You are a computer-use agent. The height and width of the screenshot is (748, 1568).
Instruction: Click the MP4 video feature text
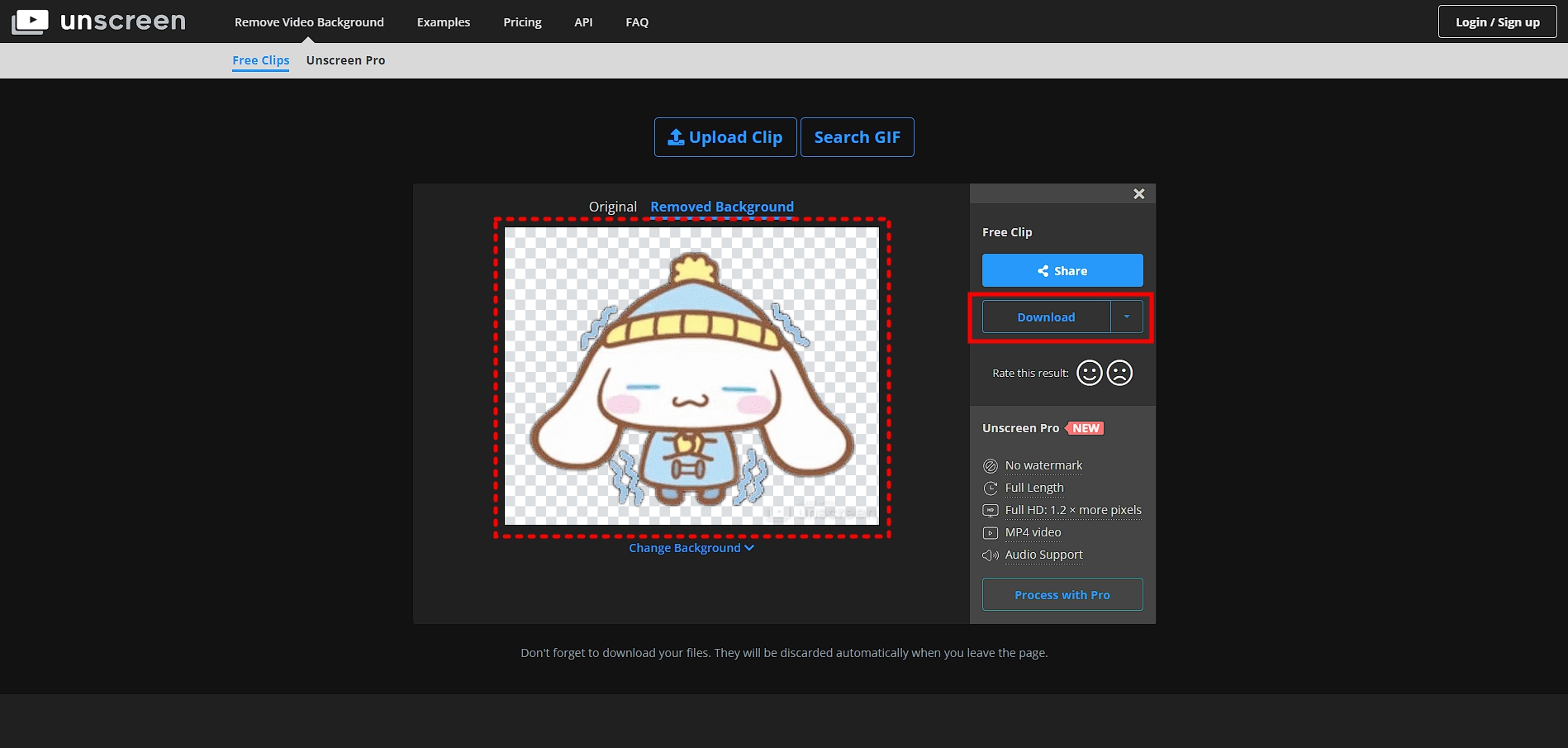tap(1033, 532)
